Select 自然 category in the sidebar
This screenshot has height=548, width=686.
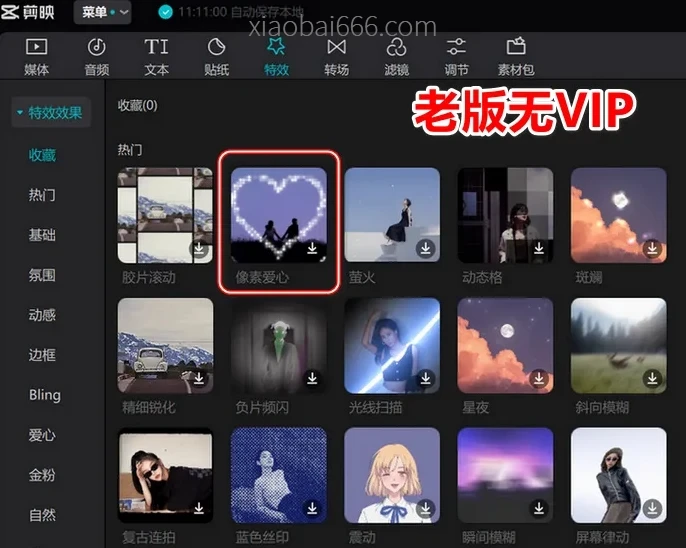click(42, 515)
